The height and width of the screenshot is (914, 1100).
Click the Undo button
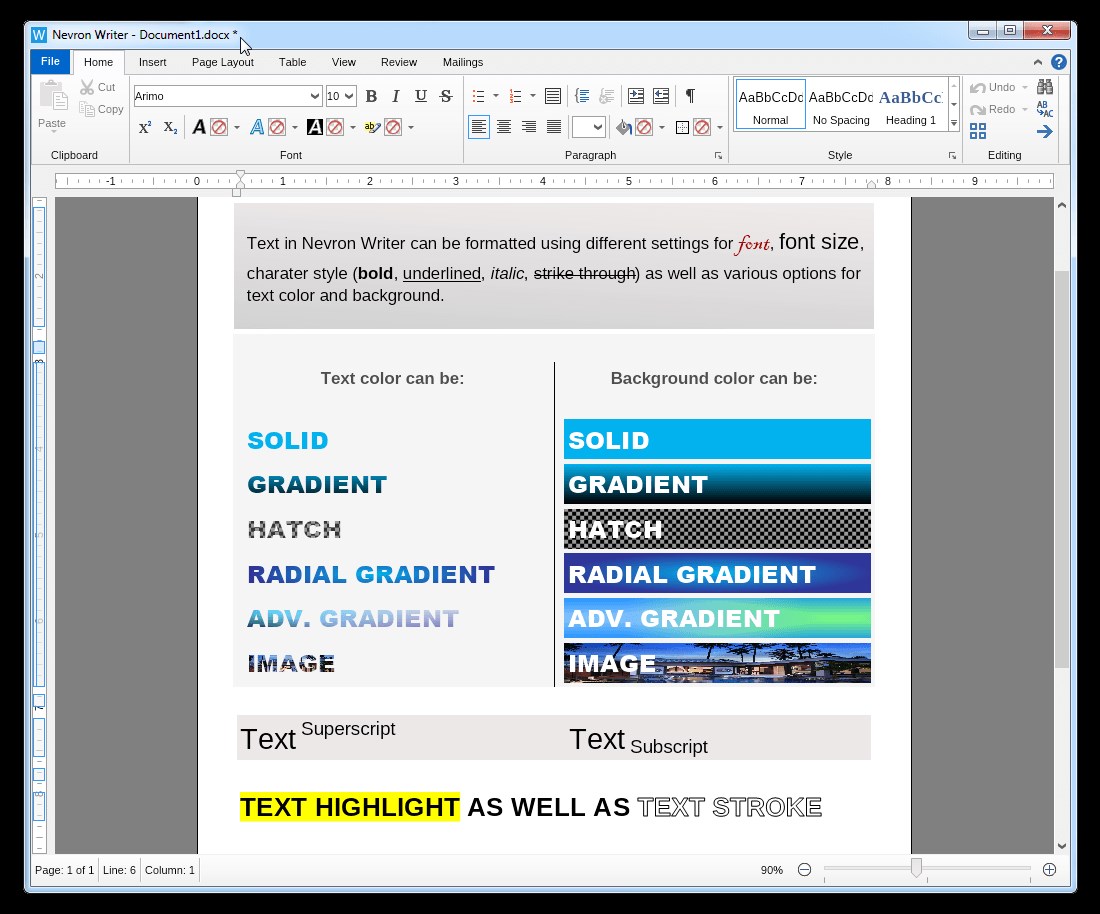(993, 88)
